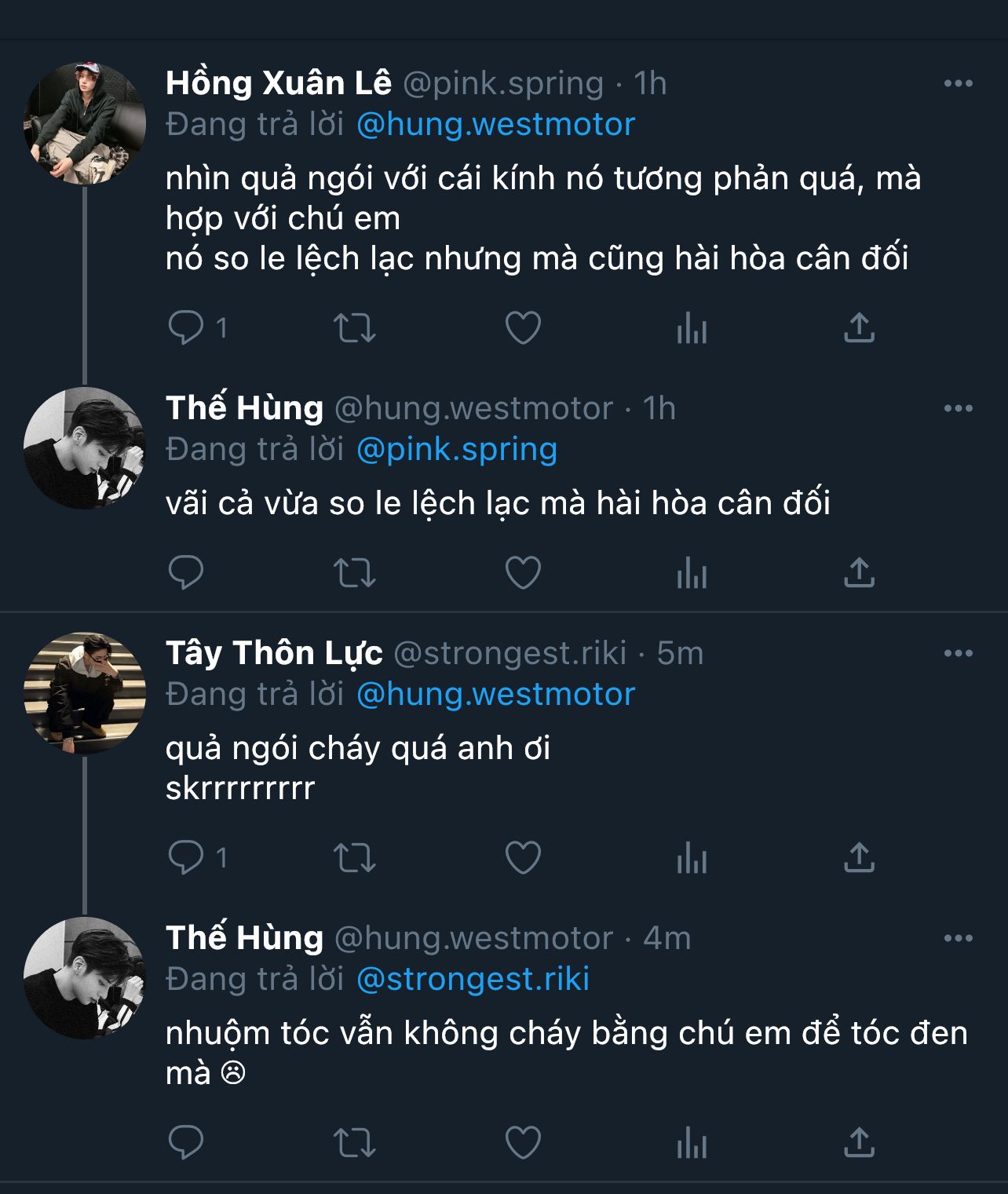Screen dimensions: 1008x1194
Task: Open the @pink.spring mention link
Action: point(457,449)
